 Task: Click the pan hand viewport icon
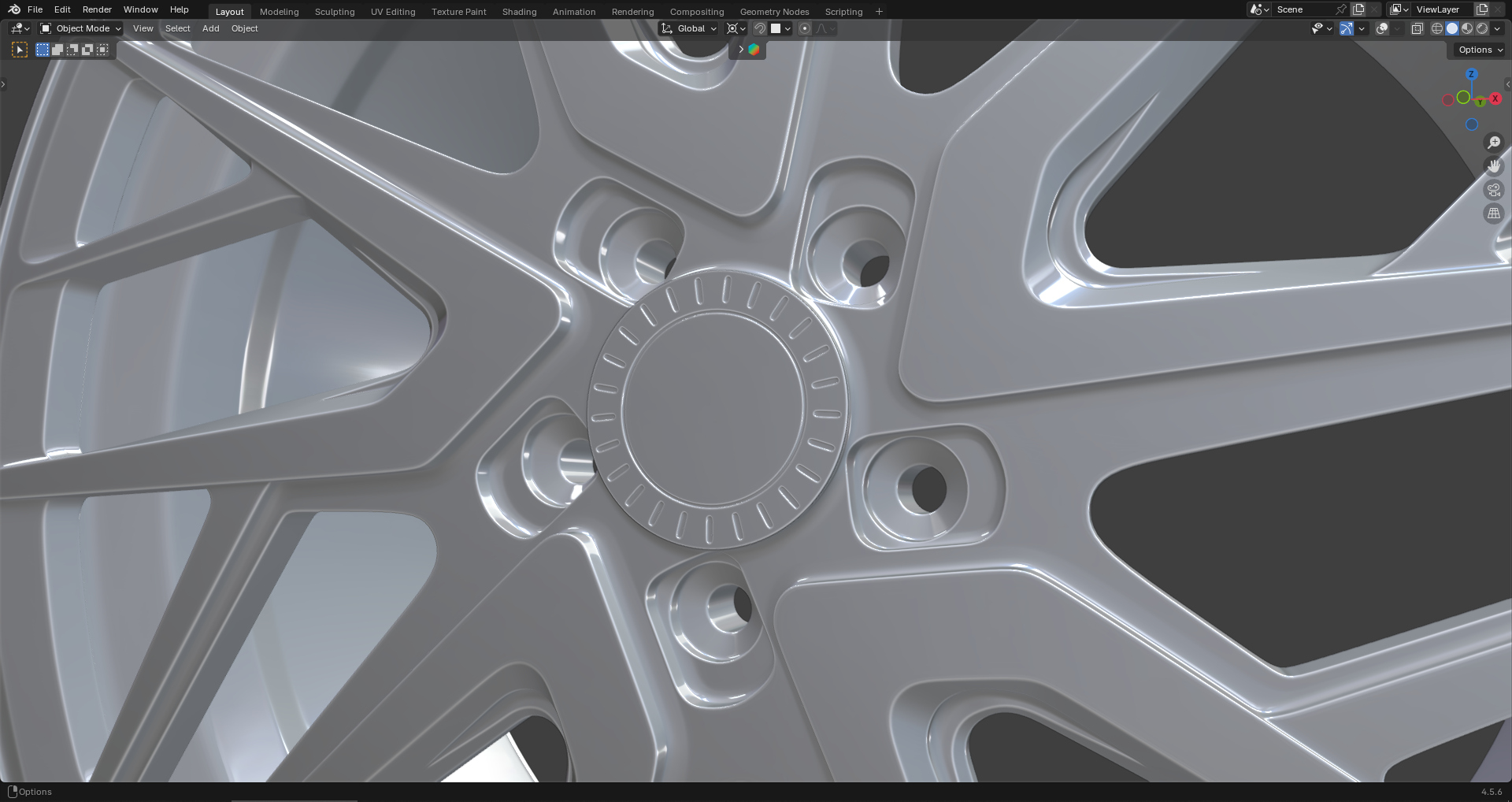1493,166
